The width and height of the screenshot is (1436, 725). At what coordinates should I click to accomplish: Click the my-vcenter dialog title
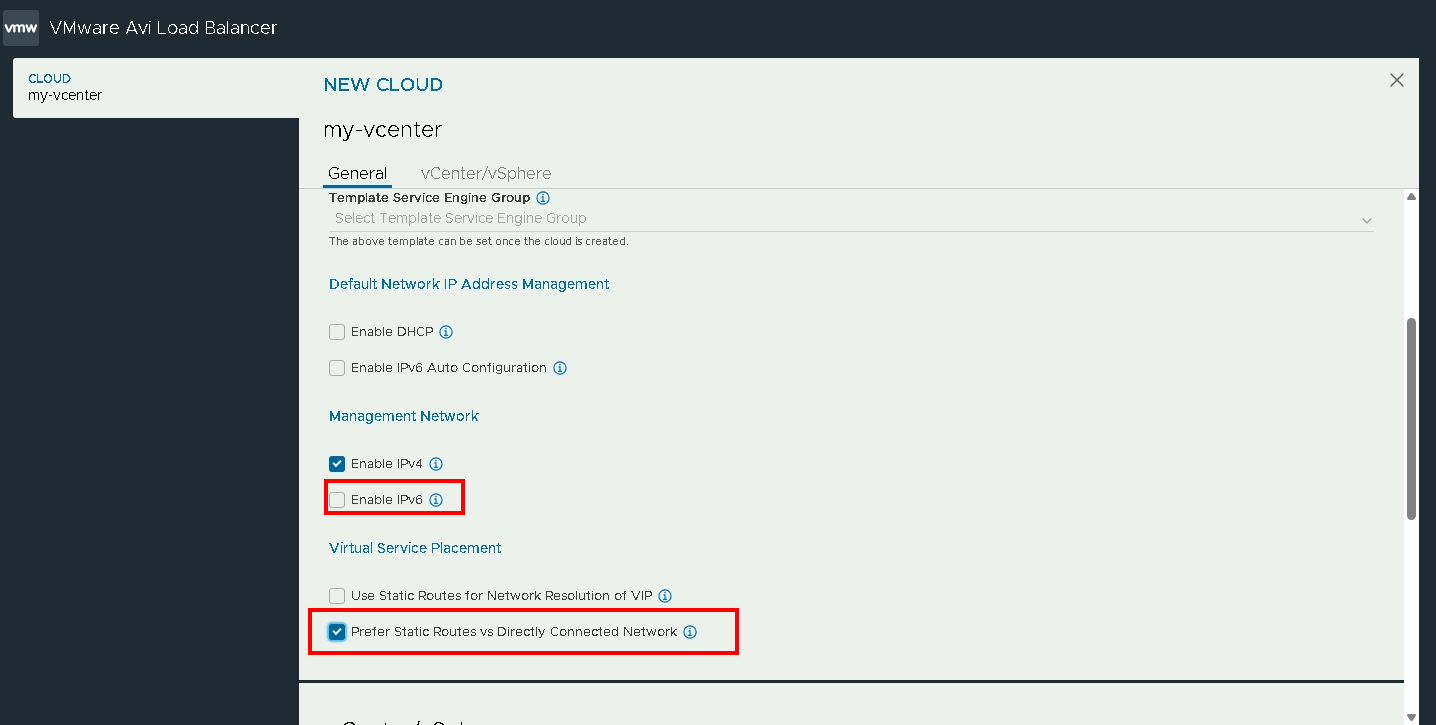point(383,130)
